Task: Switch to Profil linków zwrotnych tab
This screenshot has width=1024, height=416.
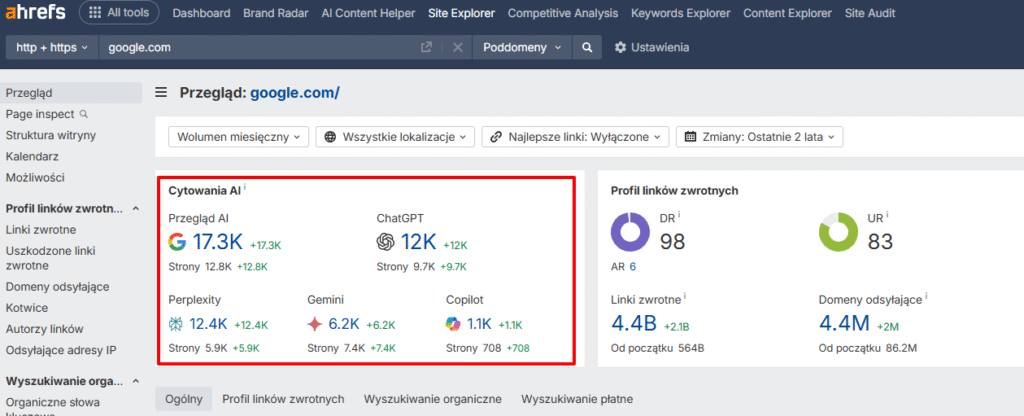Action: click(283, 399)
